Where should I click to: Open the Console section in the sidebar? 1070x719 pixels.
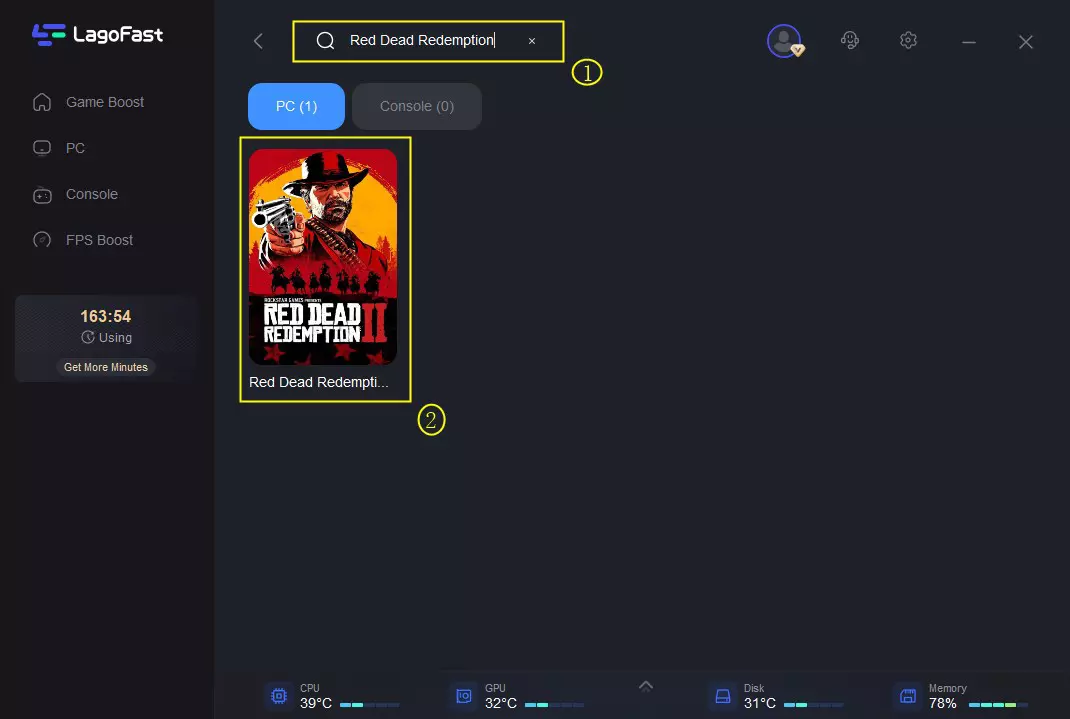76,194
